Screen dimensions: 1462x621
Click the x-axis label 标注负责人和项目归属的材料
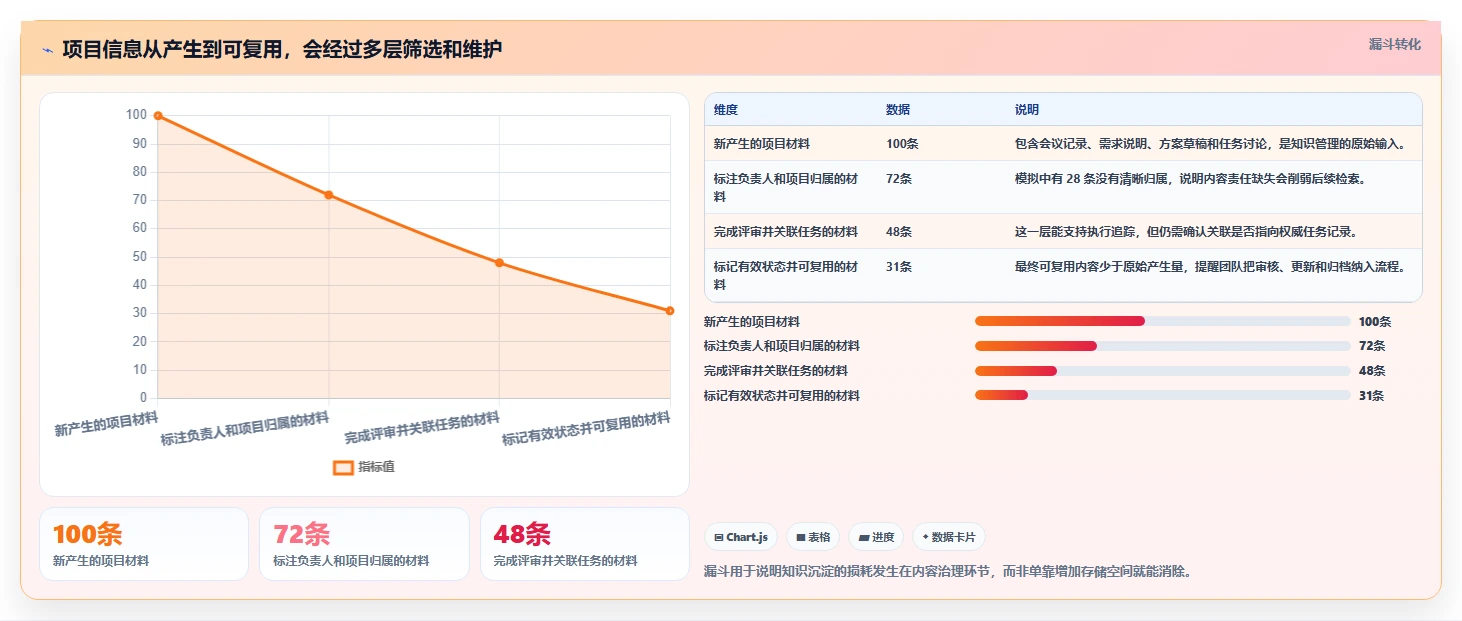pyautogui.click(x=245, y=429)
